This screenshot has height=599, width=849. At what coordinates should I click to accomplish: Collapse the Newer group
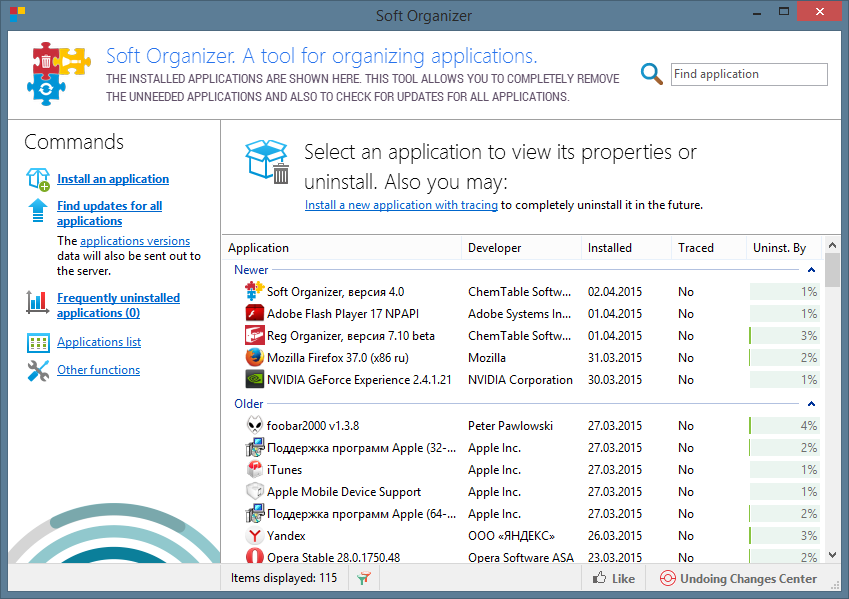click(811, 270)
